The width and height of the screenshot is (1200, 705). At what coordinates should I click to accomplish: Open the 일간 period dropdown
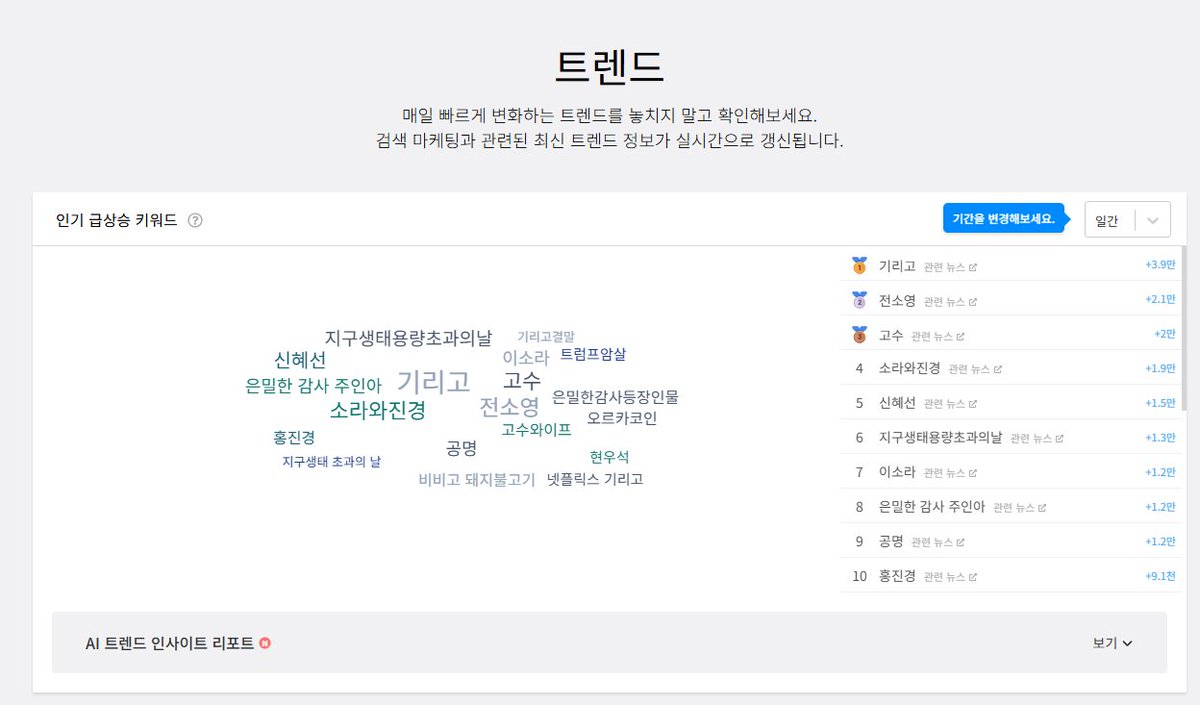point(1108,220)
